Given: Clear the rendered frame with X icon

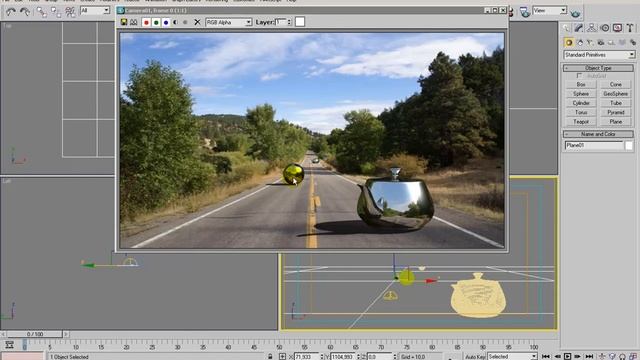Looking at the screenshot, I should tap(197, 22).
